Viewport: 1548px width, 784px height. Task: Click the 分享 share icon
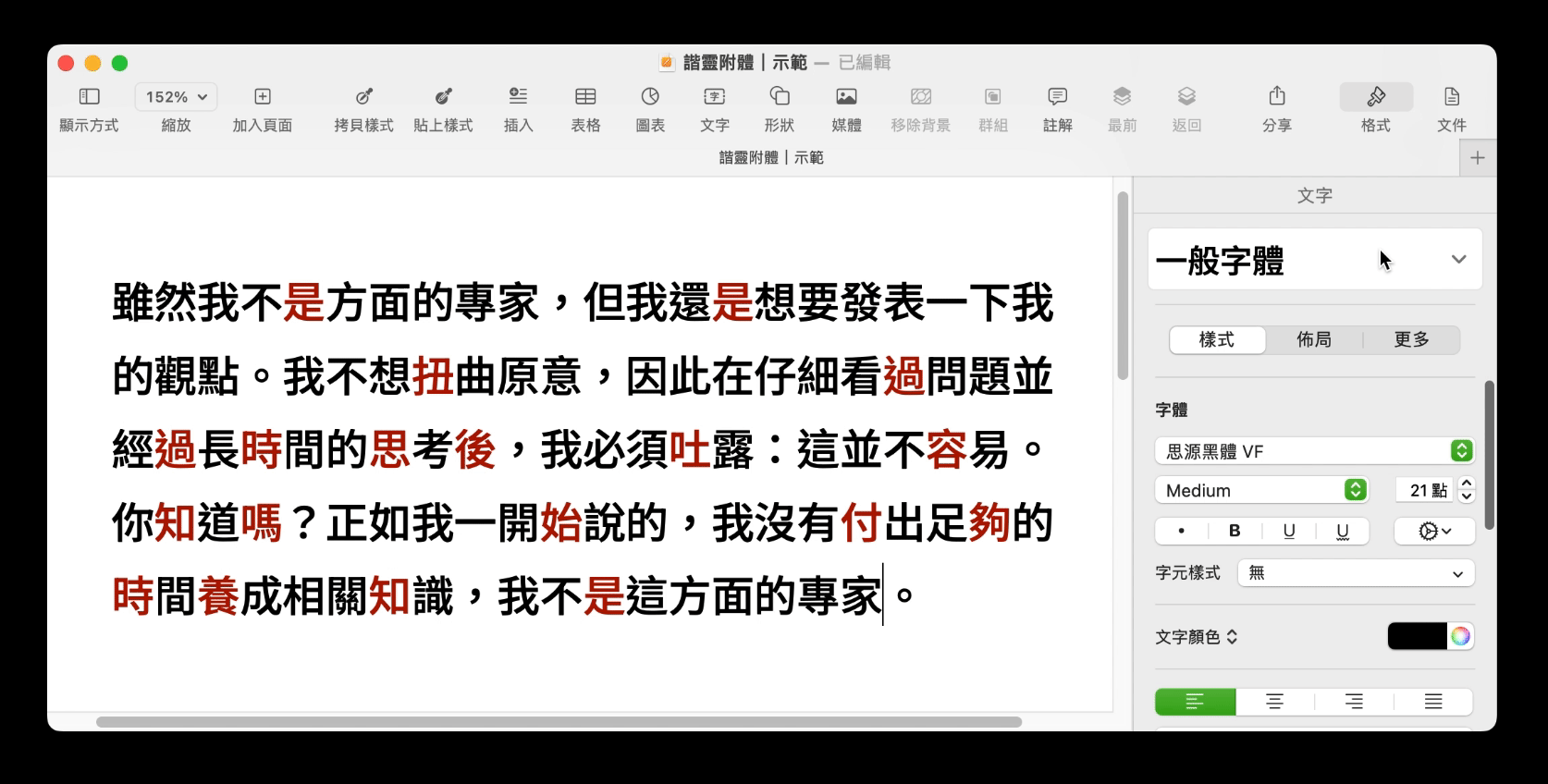coord(1277,95)
